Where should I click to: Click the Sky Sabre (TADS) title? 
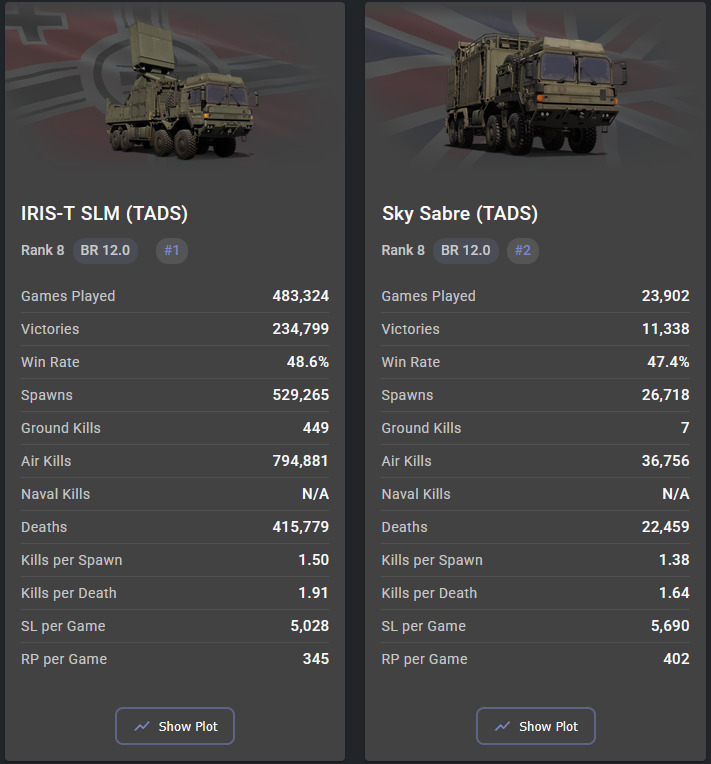click(x=459, y=214)
